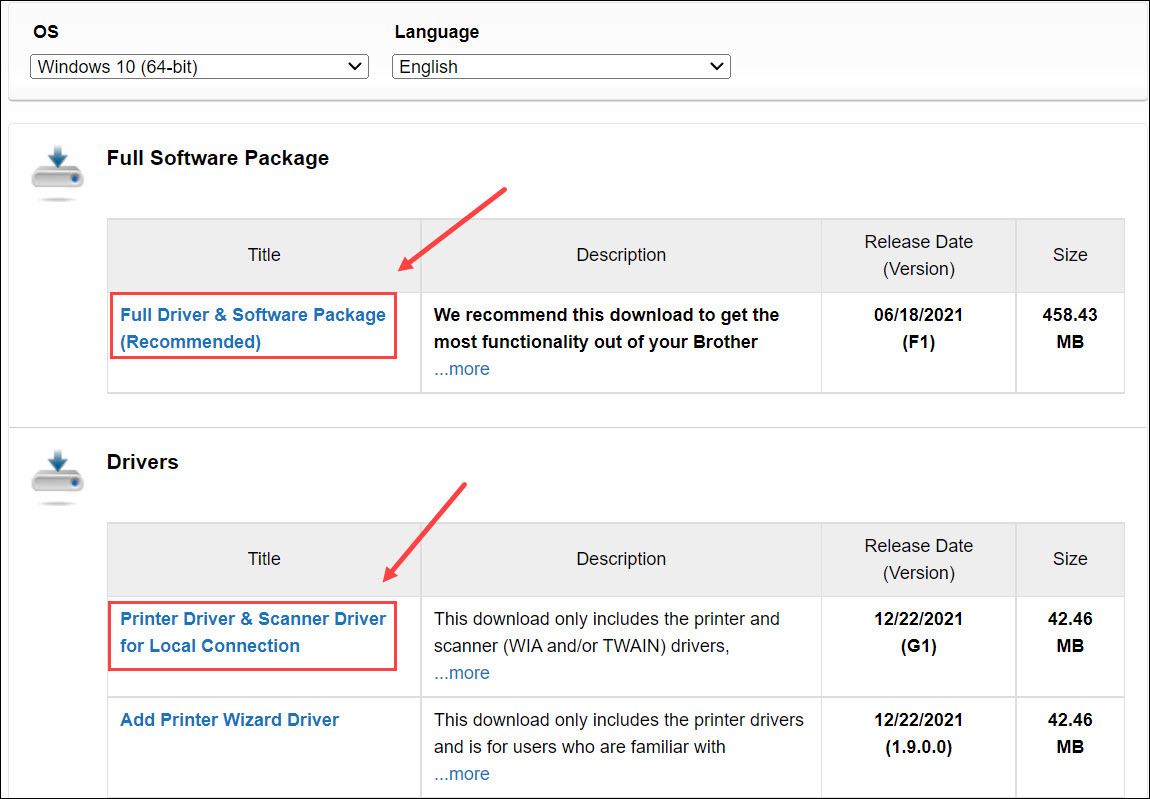Open the Language dropdown set to English
The image size is (1150, 799).
coord(561,67)
